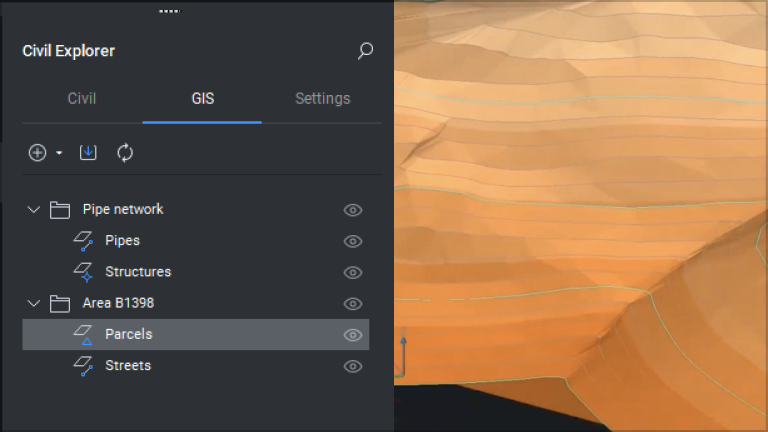This screenshot has height=432, width=768.
Task: Click the Pipes line layer icon
Action: [83, 241]
